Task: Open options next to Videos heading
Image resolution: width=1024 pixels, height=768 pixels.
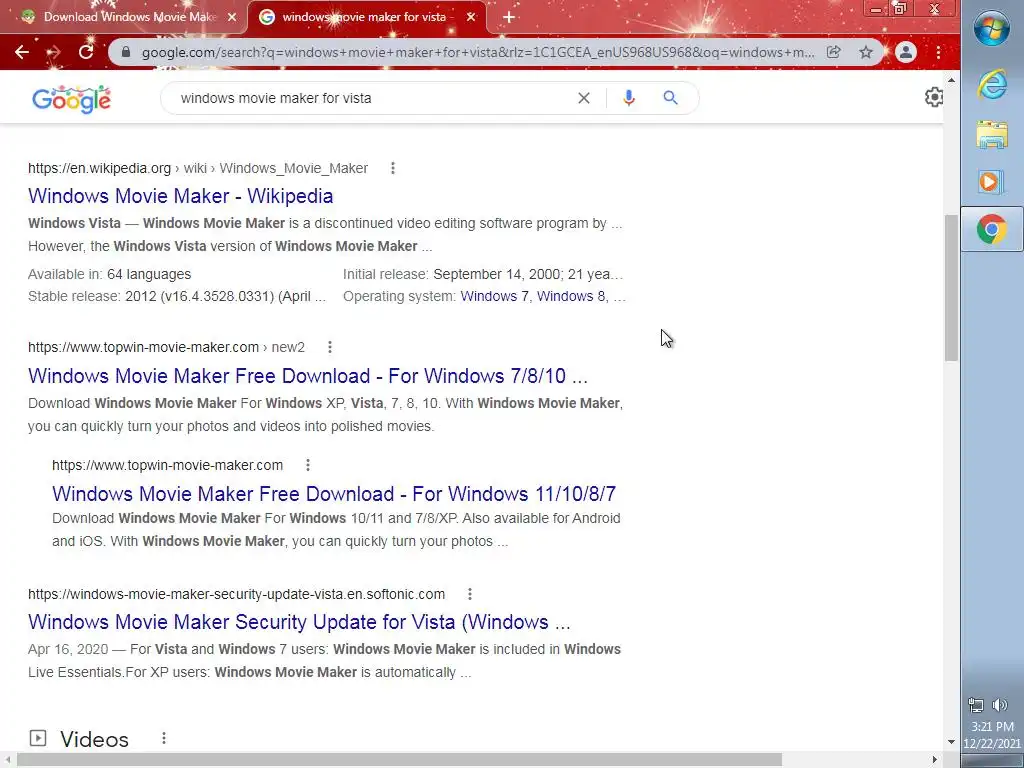Action: (164, 738)
